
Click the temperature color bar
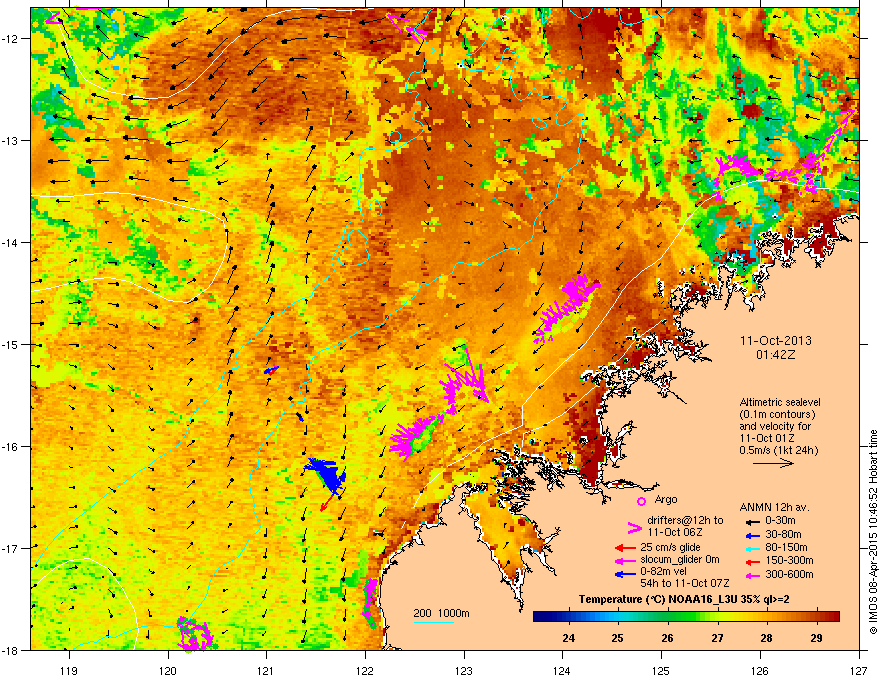click(x=686, y=617)
